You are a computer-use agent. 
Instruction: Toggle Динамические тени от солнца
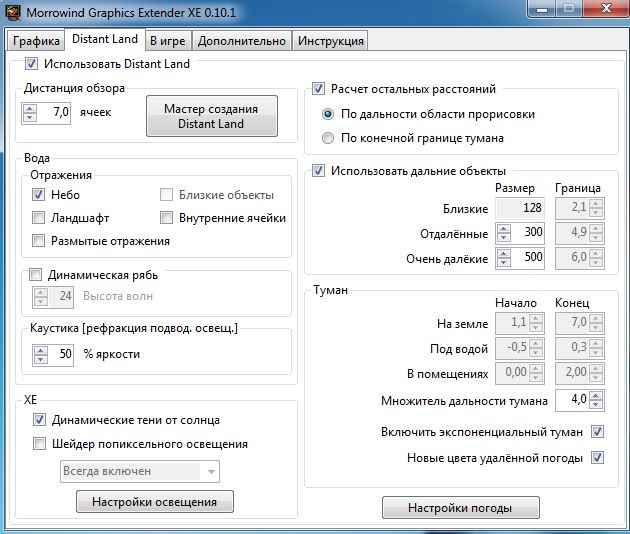[x=39, y=420]
